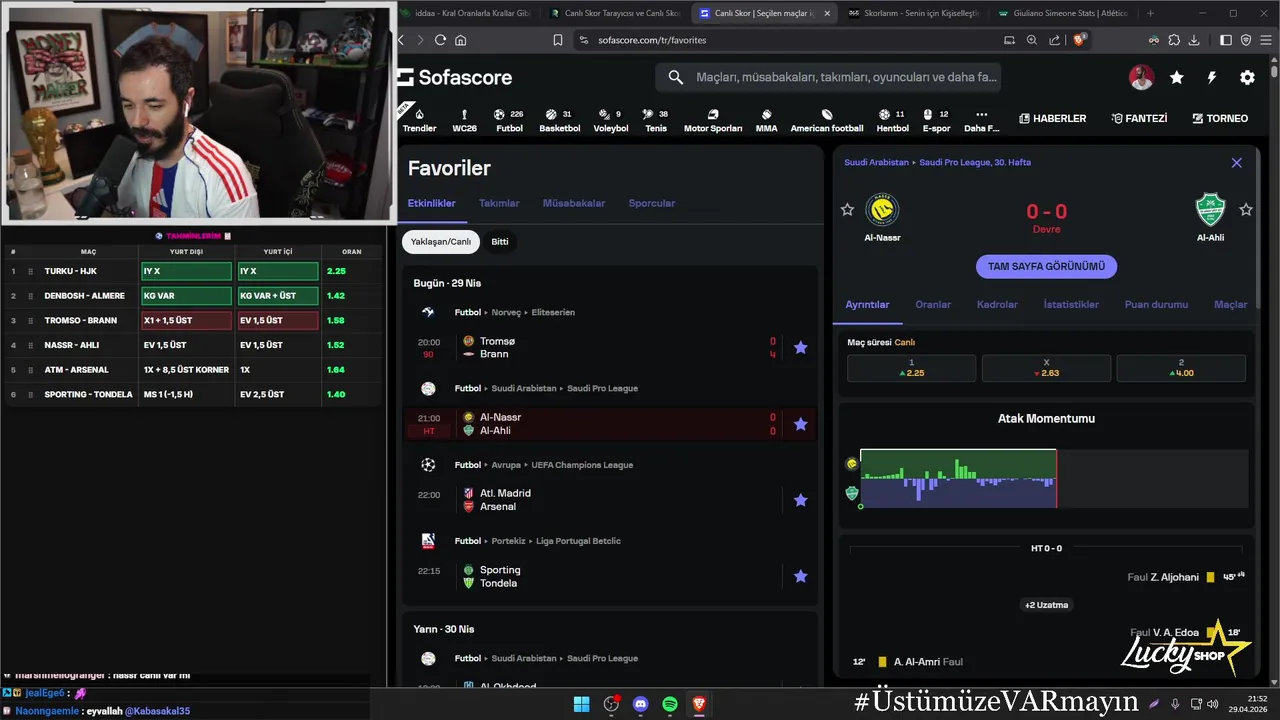Open browser downloads
Viewport: 1280px width, 720px height.
click(x=1195, y=40)
